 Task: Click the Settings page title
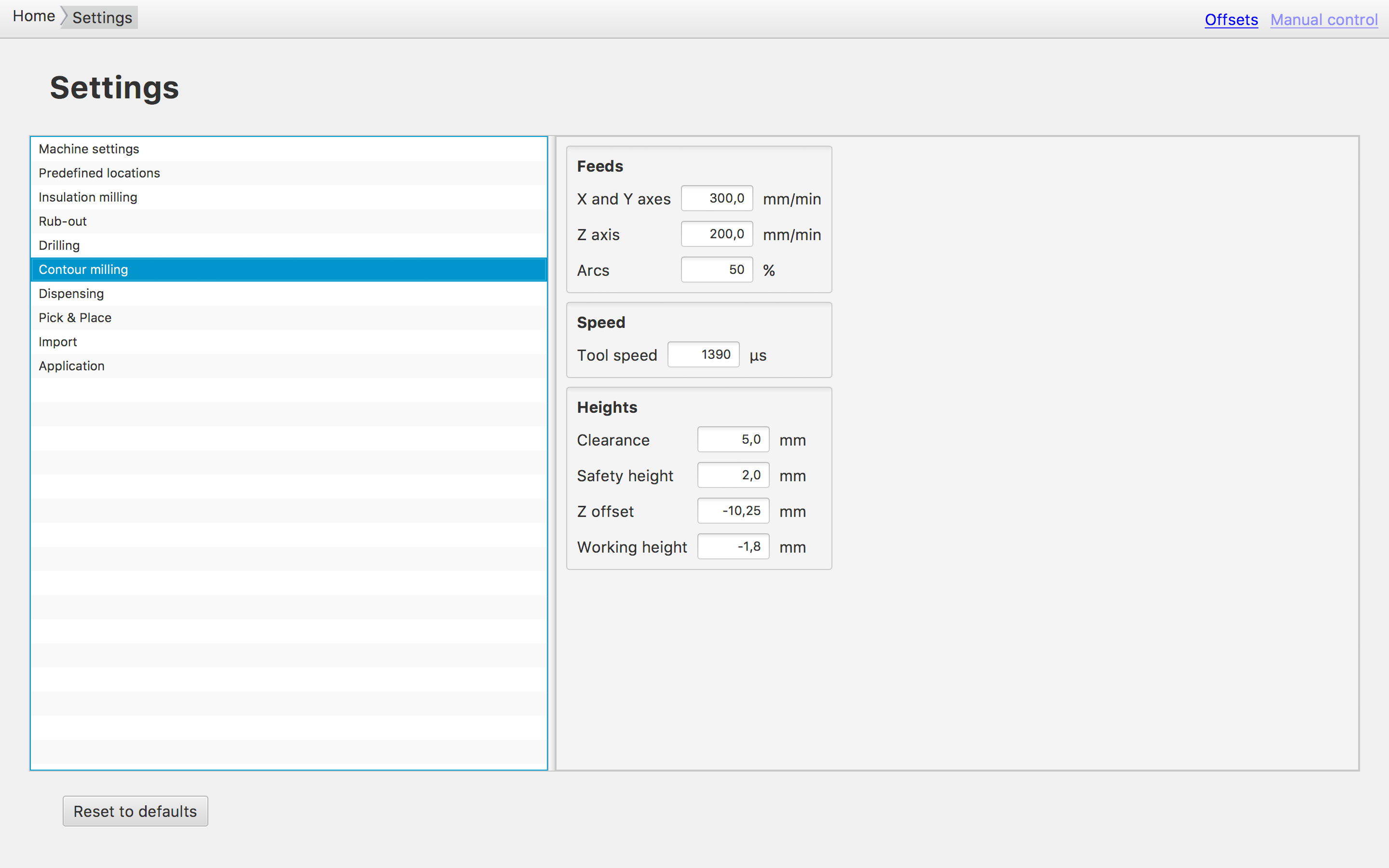tap(114, 88)
